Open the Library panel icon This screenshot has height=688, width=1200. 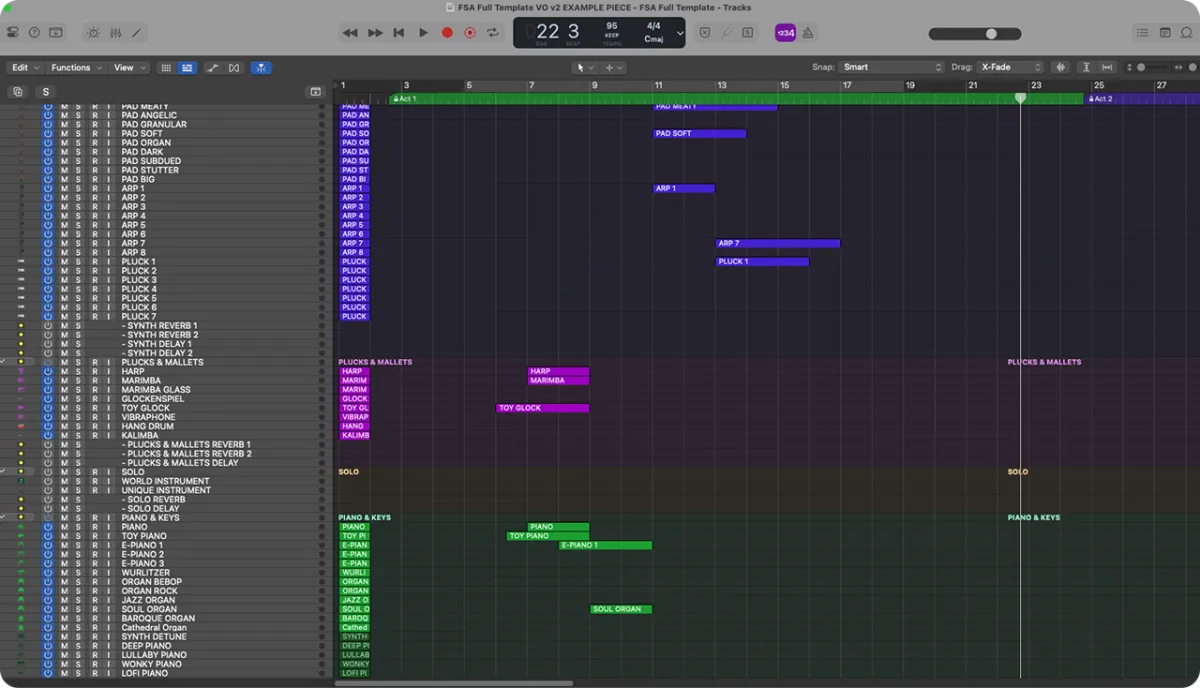(x=11, y=33)
